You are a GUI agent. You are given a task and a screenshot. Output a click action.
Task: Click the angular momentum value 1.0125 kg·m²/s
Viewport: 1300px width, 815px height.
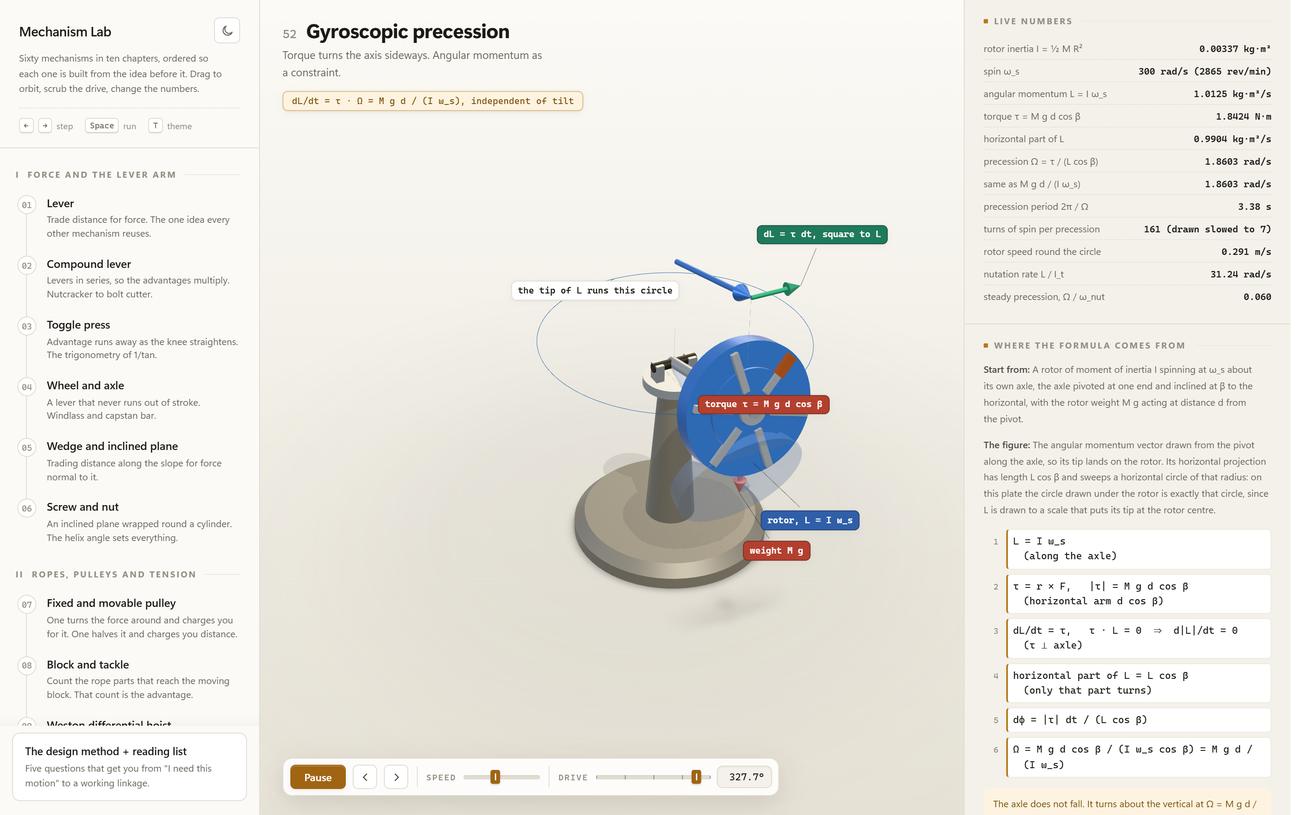pyautogui.click(x=1232, y=94)
